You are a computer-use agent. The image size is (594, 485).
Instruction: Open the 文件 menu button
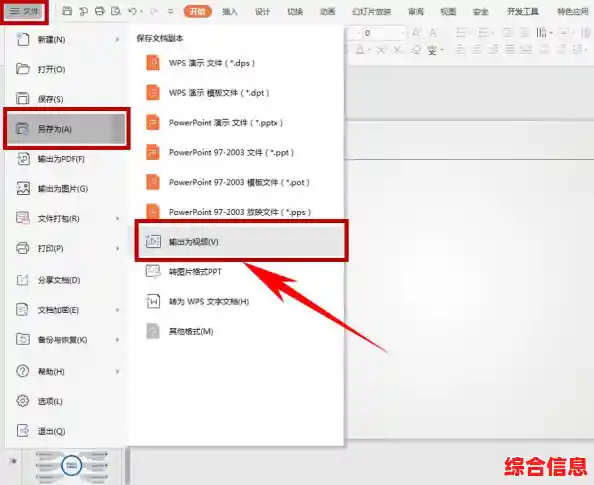click(24, 11)
